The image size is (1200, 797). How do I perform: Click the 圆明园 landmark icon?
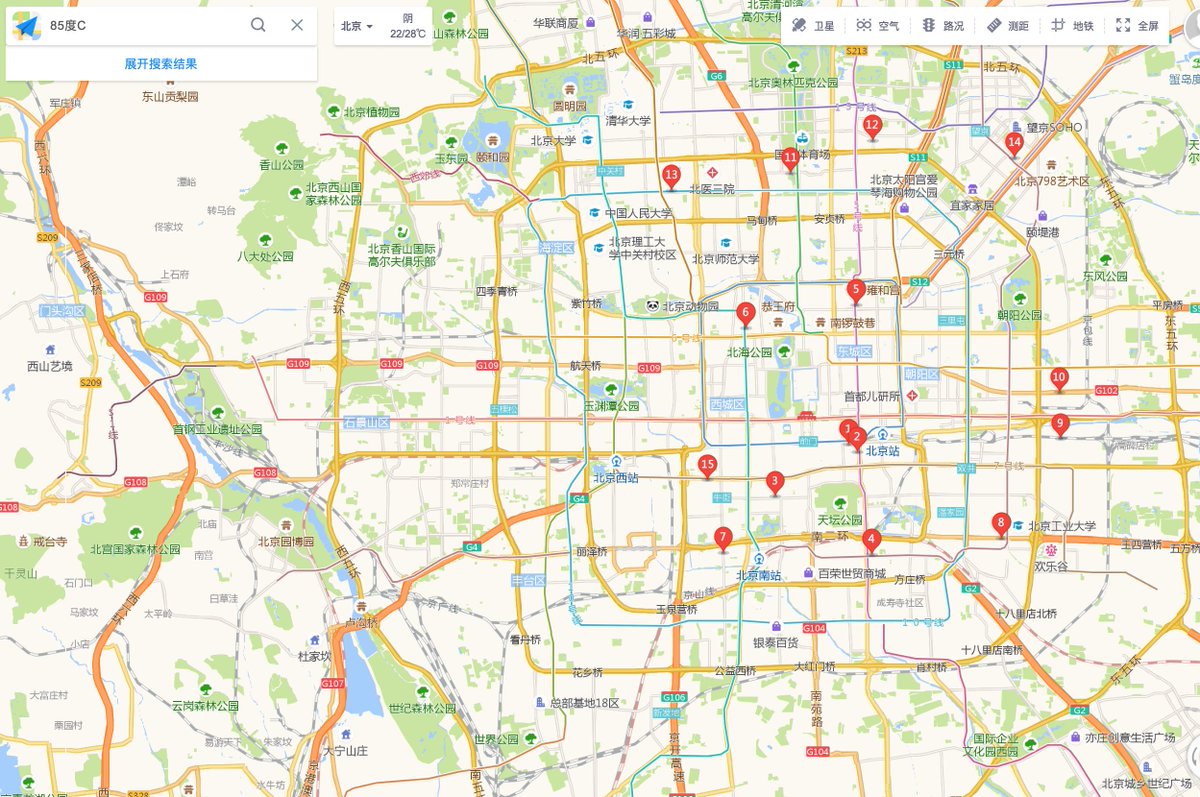(x=570, y=89)
